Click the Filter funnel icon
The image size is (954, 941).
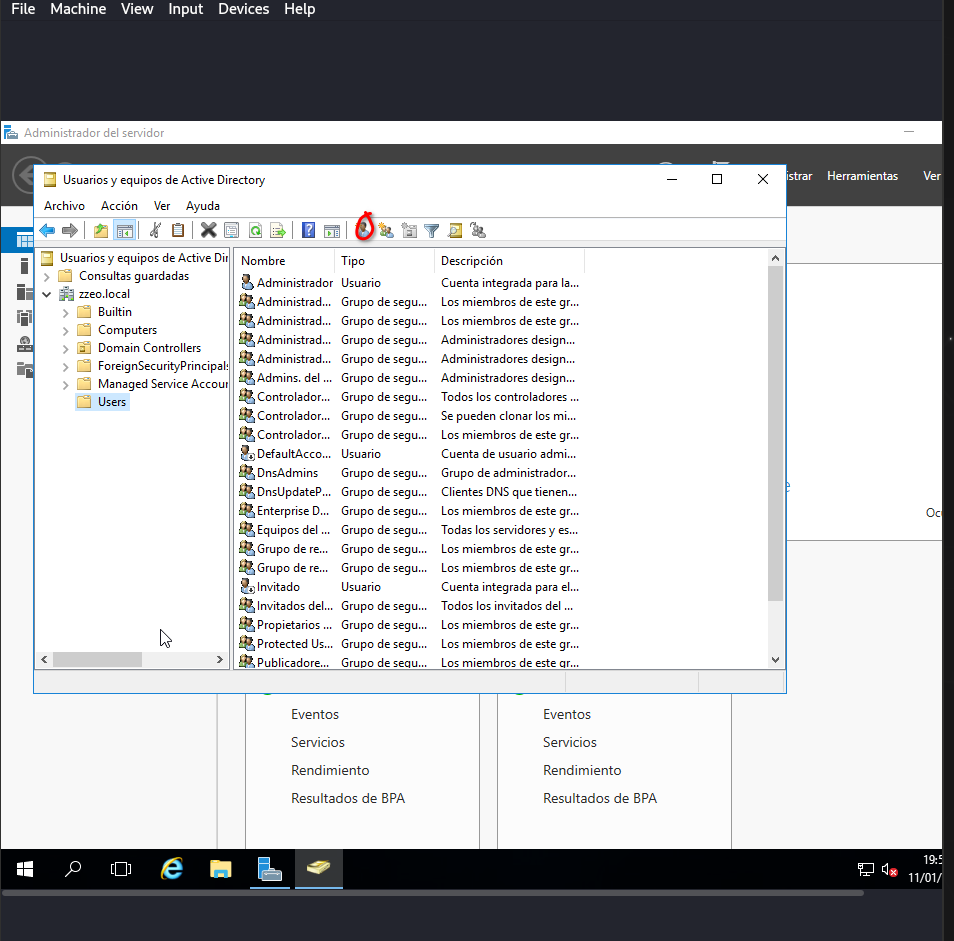pyautogui.click(x=431, y=231)
